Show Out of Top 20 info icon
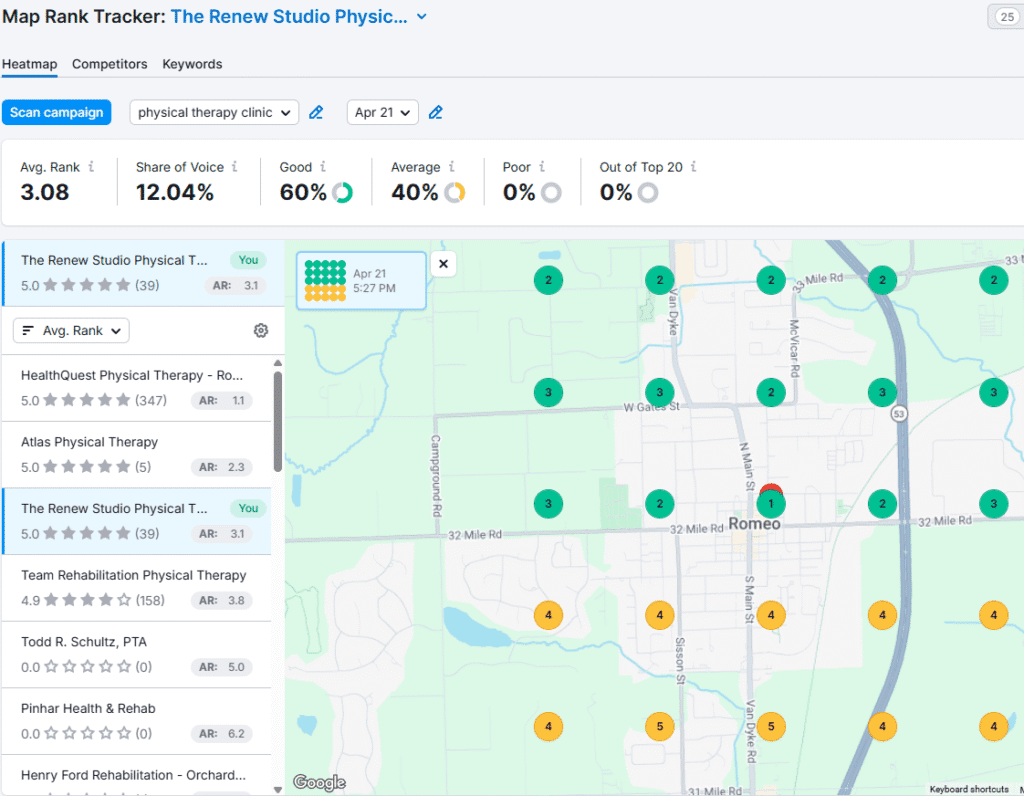 tap(693, 167)
